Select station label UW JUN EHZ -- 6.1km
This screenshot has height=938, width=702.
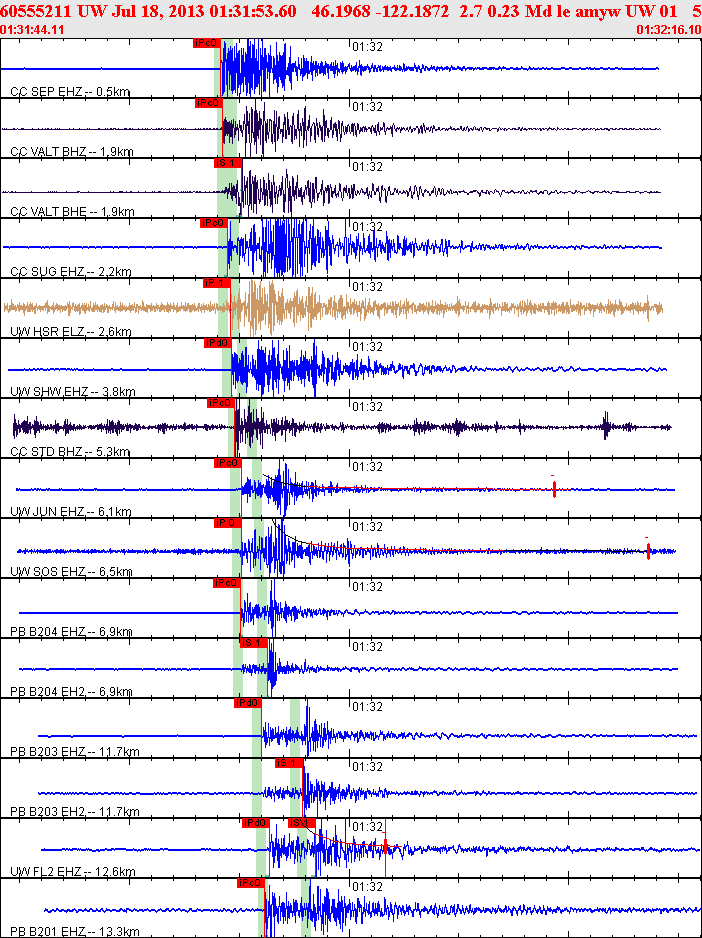tap(71, 511)
